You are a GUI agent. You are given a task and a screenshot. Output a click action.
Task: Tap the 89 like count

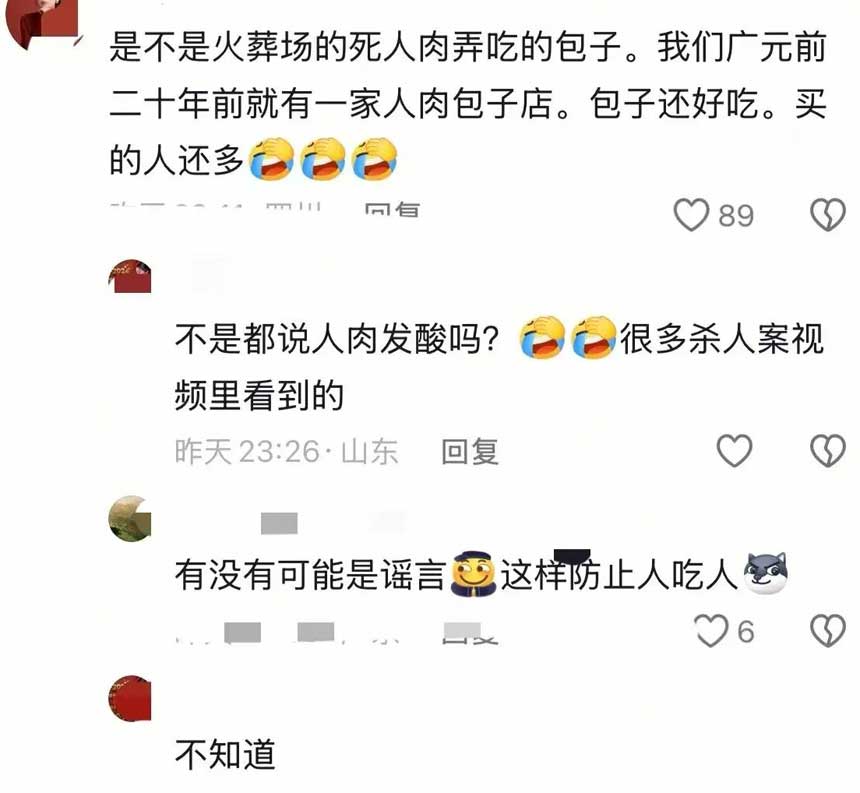[x=736, y=216]
